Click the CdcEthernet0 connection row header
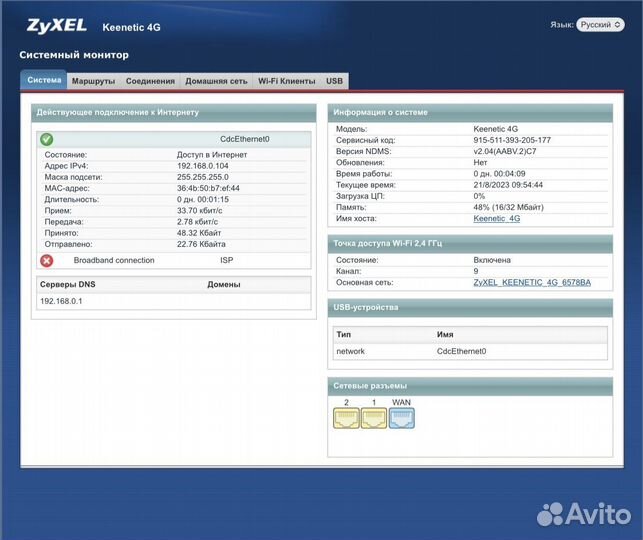The height and width of the screenshot is (540, 643). point(244,139)
